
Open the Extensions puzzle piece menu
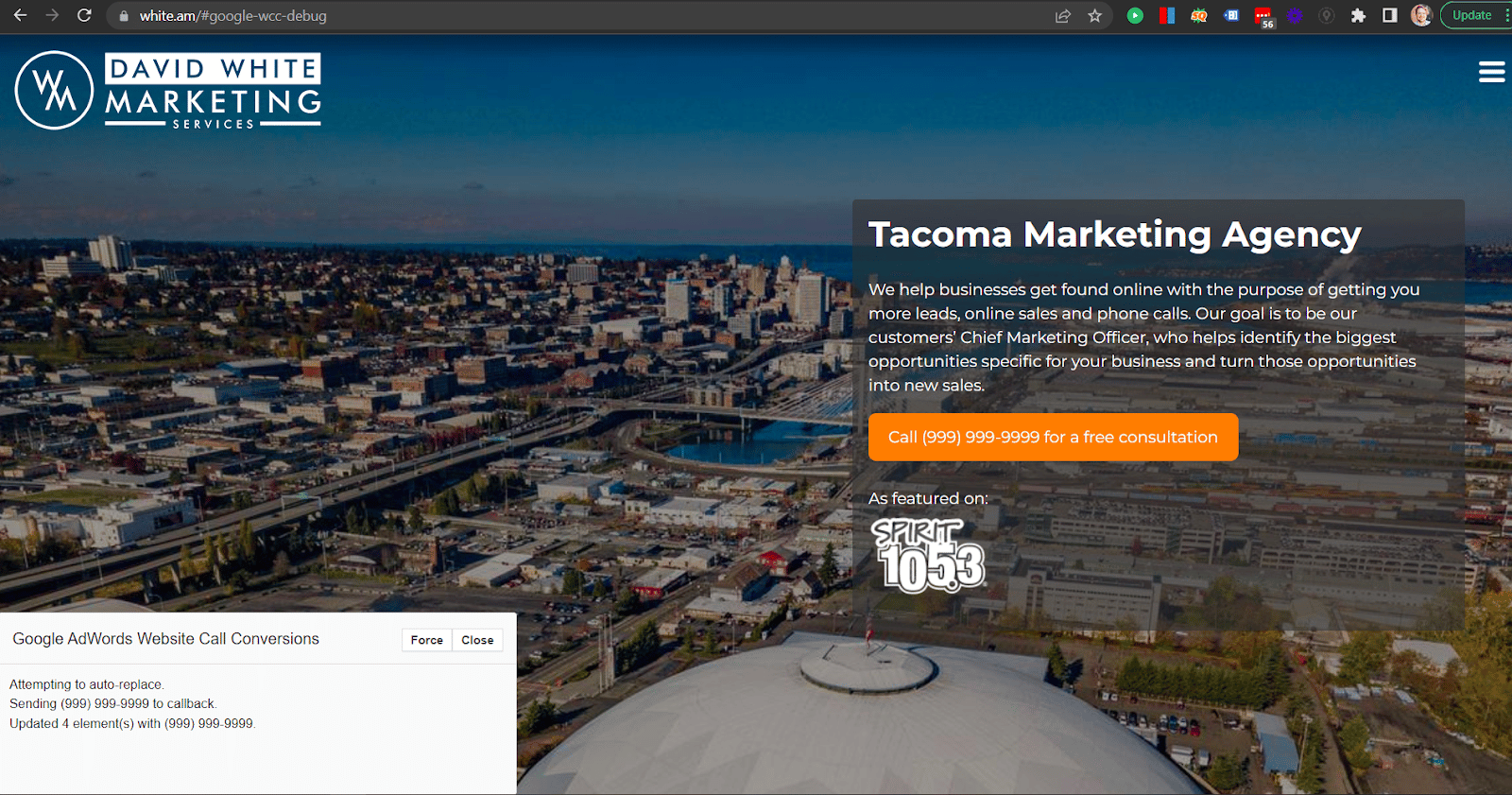point(1358,15)
